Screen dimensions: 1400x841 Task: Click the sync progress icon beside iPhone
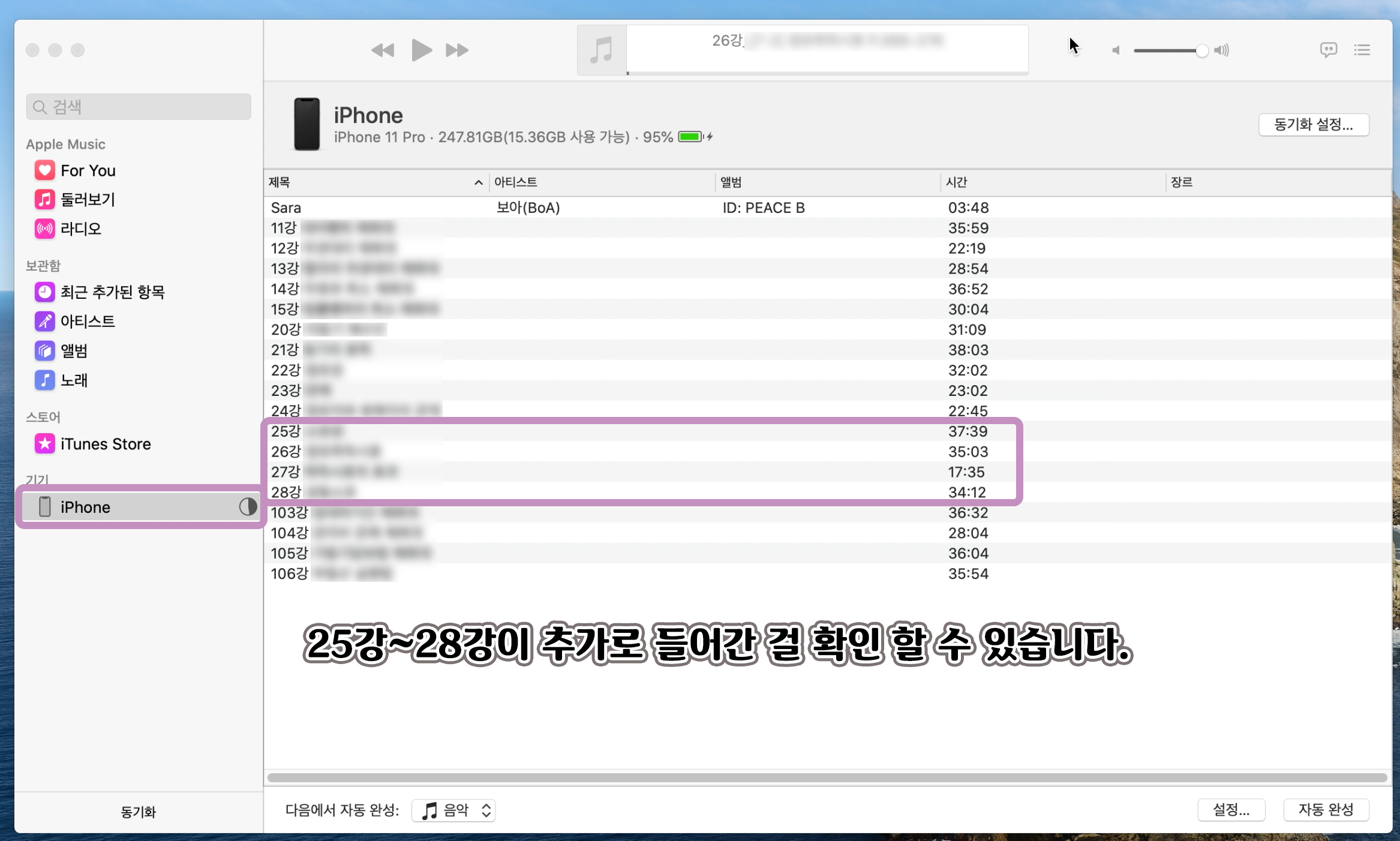pos(247,507)
